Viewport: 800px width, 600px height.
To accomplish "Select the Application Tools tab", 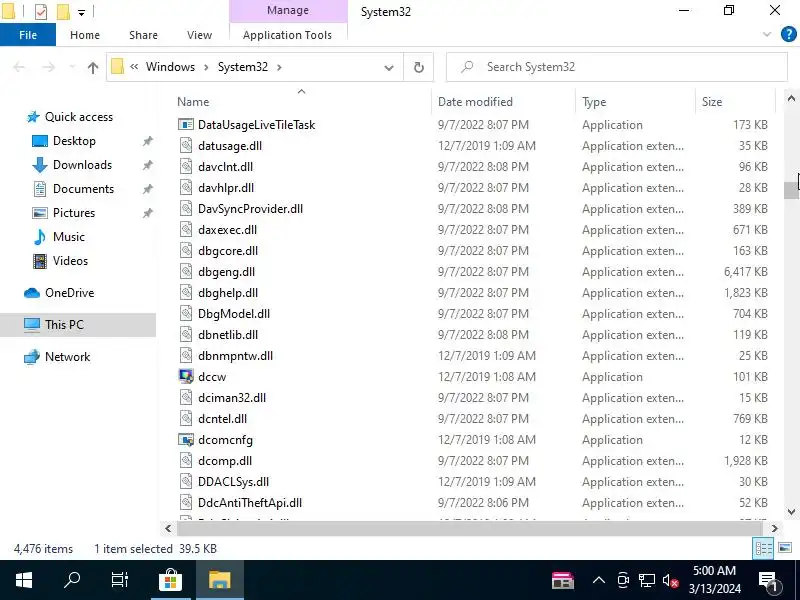I will [x=287, y=35].
